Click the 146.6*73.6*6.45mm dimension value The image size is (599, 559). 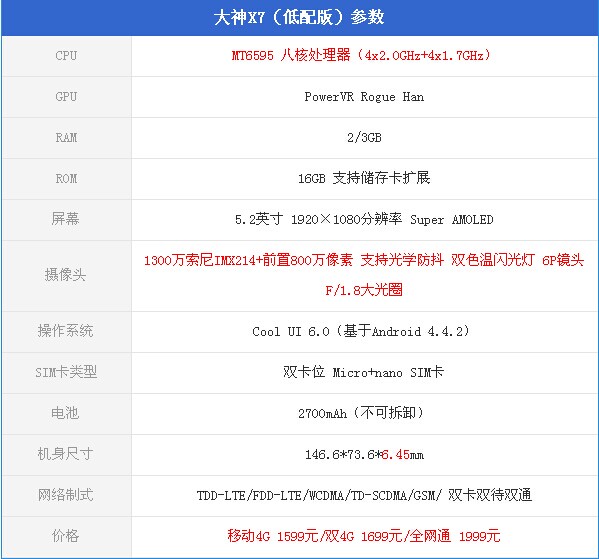pyautogui.click(x=364, y=455)
